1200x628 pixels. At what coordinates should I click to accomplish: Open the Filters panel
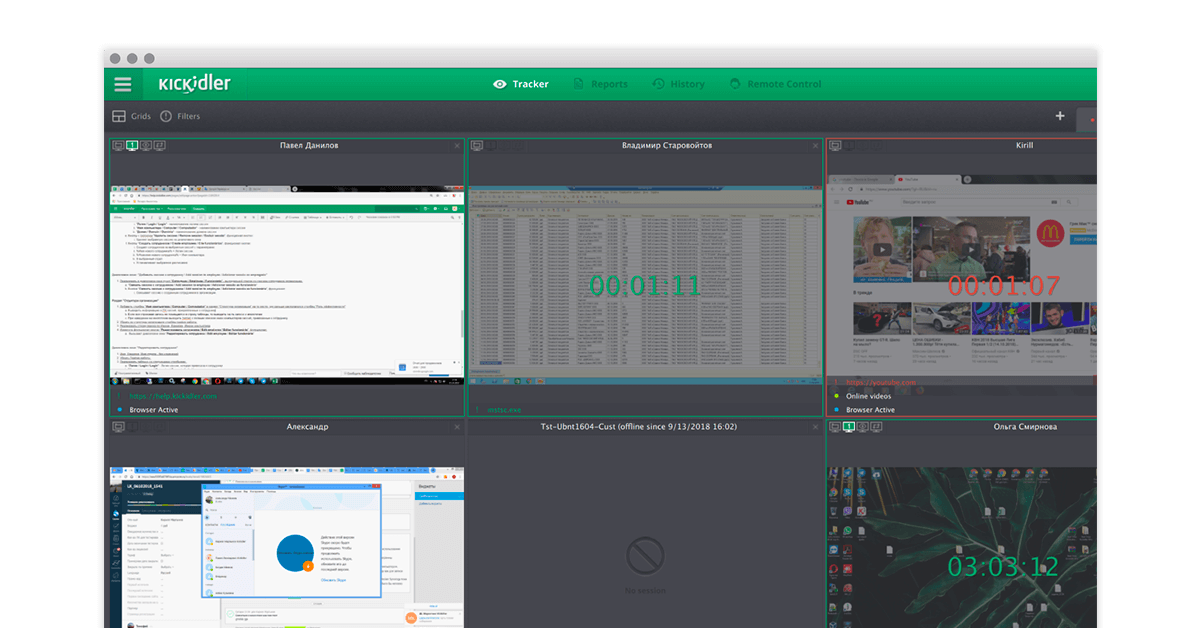click(179, 116)
